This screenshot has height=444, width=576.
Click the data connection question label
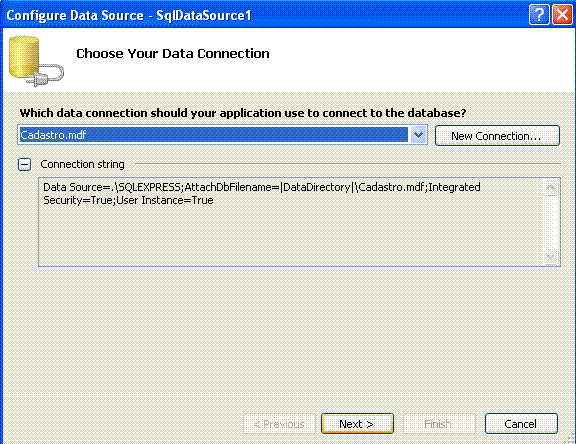243,113
